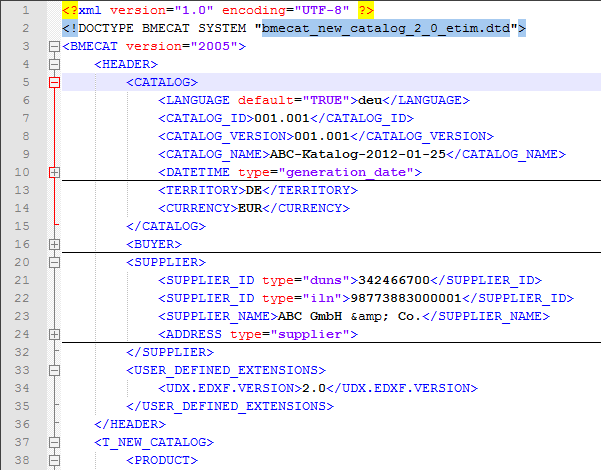This screenshot has height=470, width=601.
Task: Click line number 1 in margin
Action: pyautogui.click(x=25, y=10)
